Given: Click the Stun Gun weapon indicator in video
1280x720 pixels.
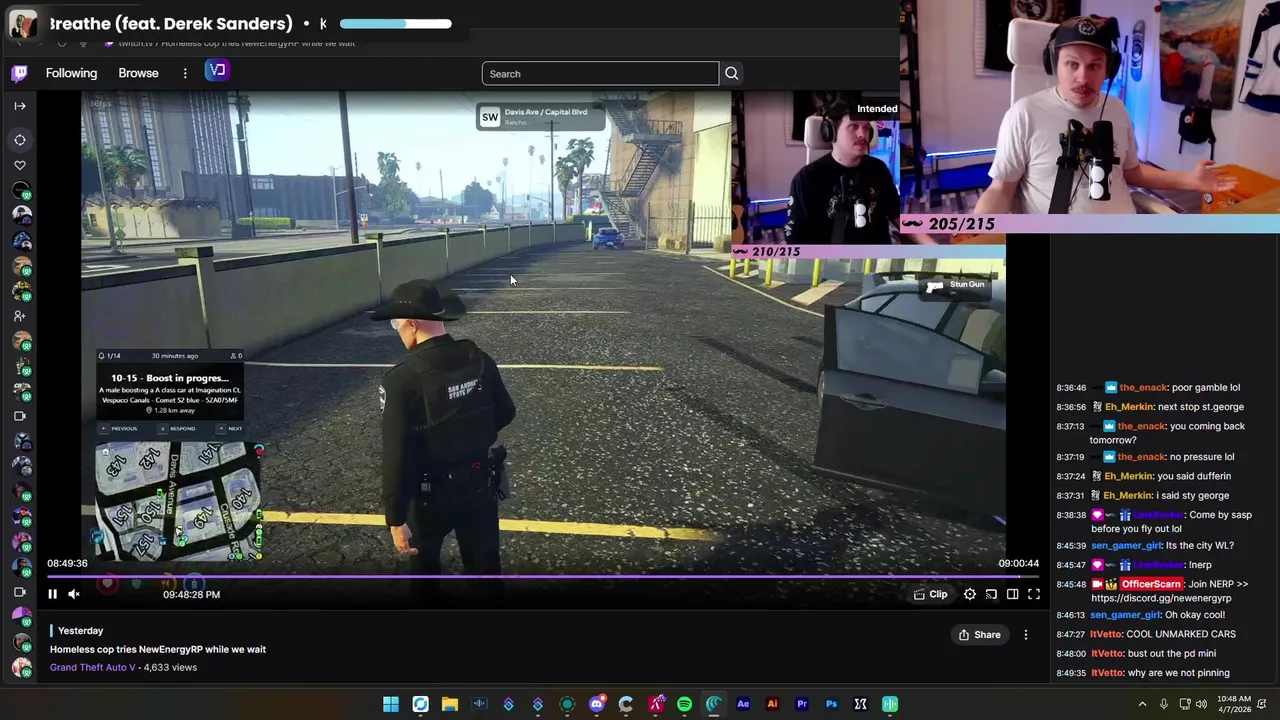Looking at the screenshot, I should [x=955, y=286].
